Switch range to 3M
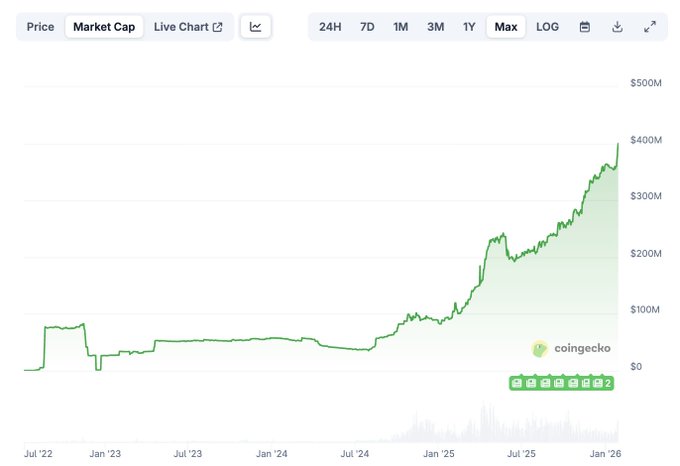This screenshot has height=466, width=680. pos(435,26)
